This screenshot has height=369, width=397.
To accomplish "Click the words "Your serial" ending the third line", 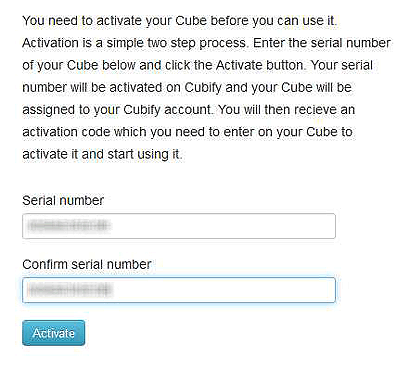I will point(342,65).
